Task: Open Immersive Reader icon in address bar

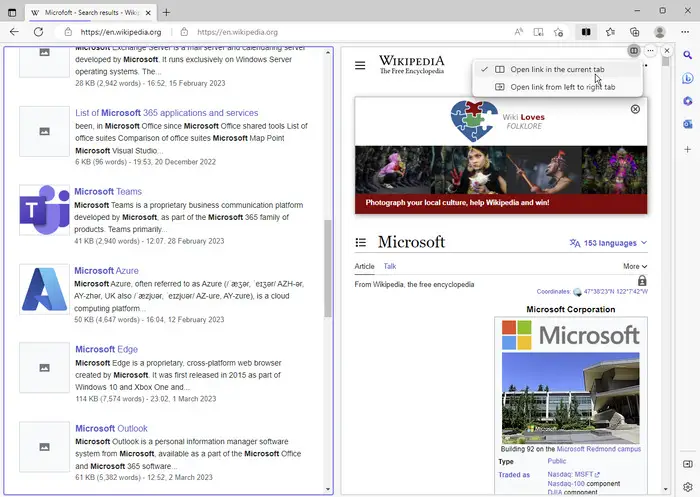Action: [538, 32]
